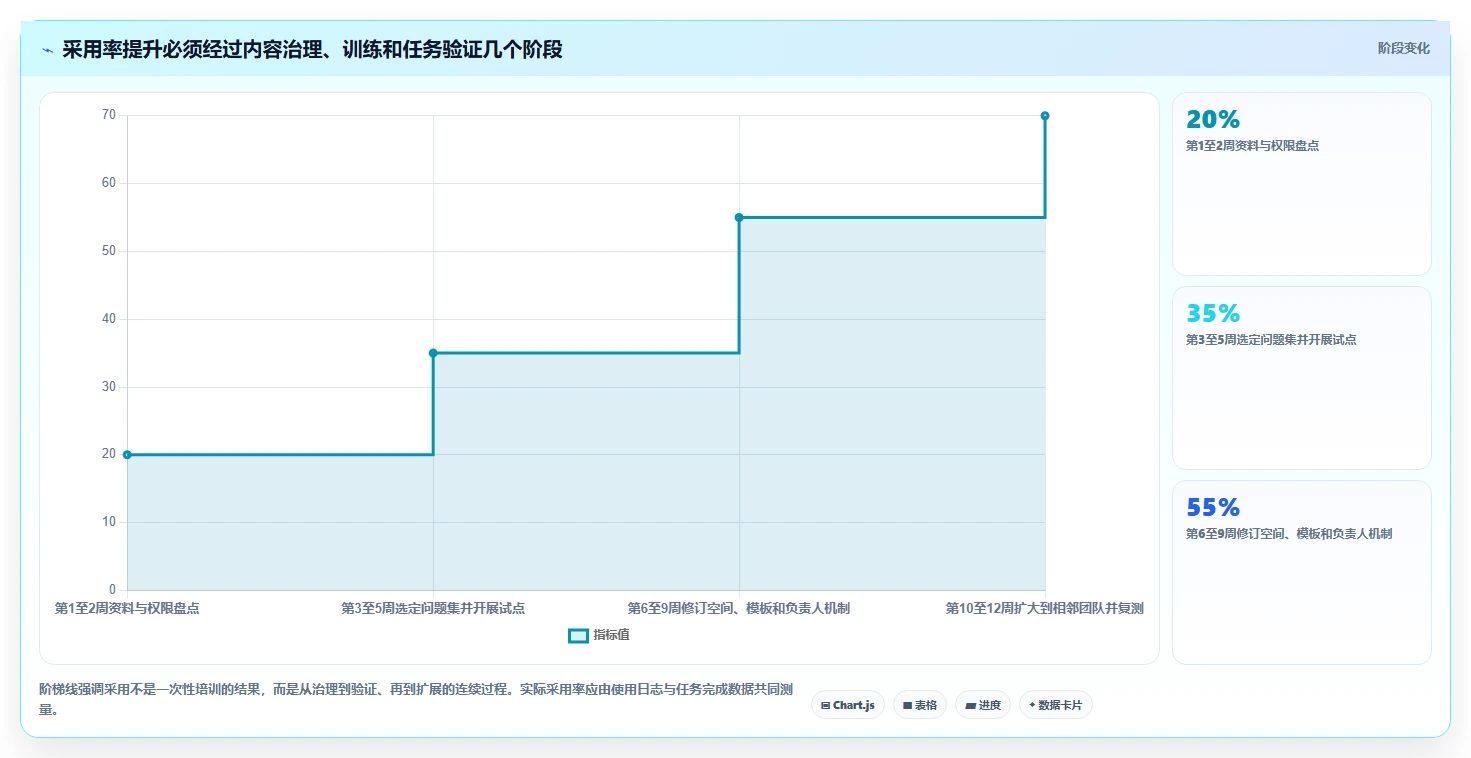The width and height of the screenshot is (1471, 758).
Task: Click axis label 第3至5周选定问题集并开展试点
Action: pos(433,608)
